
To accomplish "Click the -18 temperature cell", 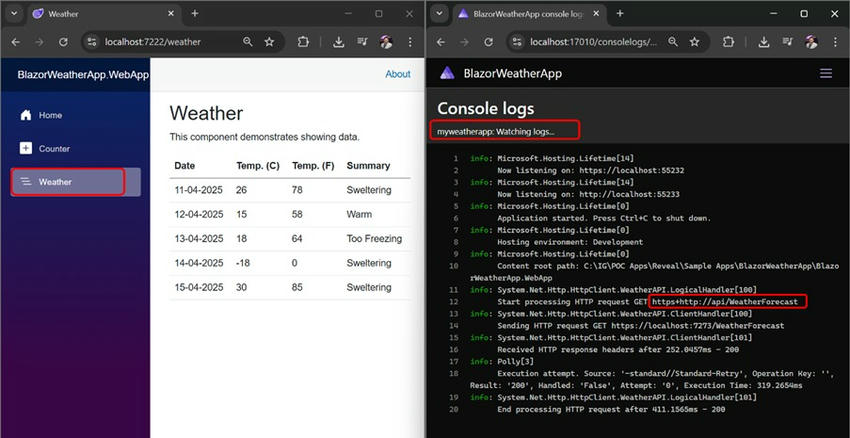I will pyautogui.click(x=243, y=263).
